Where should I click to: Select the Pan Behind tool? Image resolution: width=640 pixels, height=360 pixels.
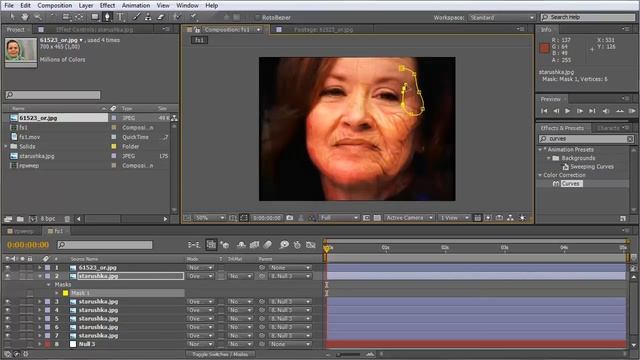coord(79,17)
